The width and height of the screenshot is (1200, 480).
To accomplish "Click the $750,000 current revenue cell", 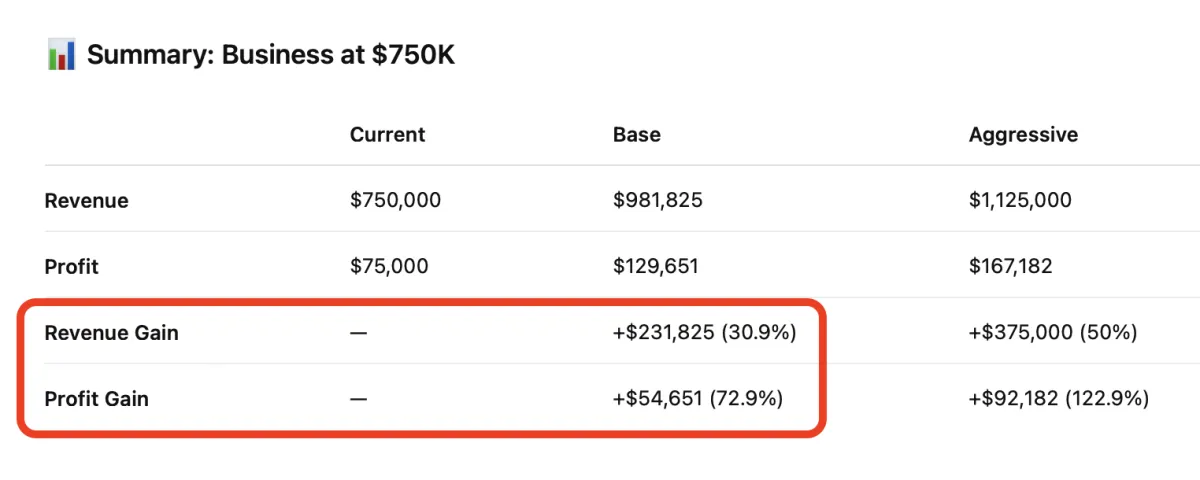I will [395, 201].
